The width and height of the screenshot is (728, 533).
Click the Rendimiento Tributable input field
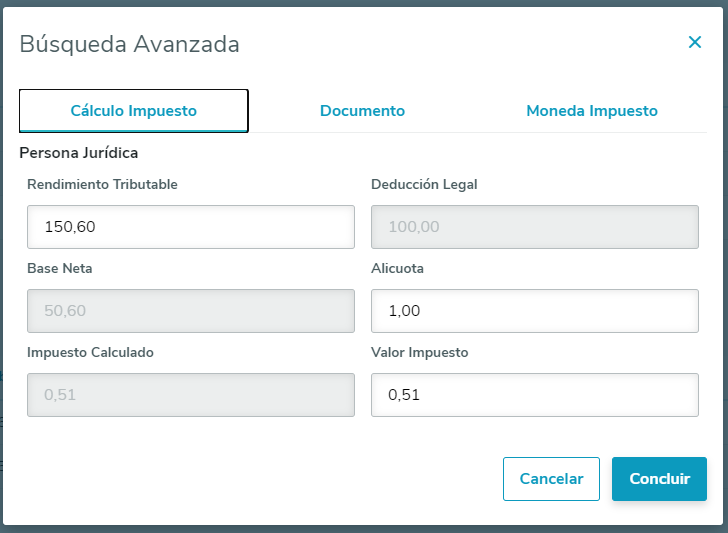pyautogui.click(x=191, y=227)
